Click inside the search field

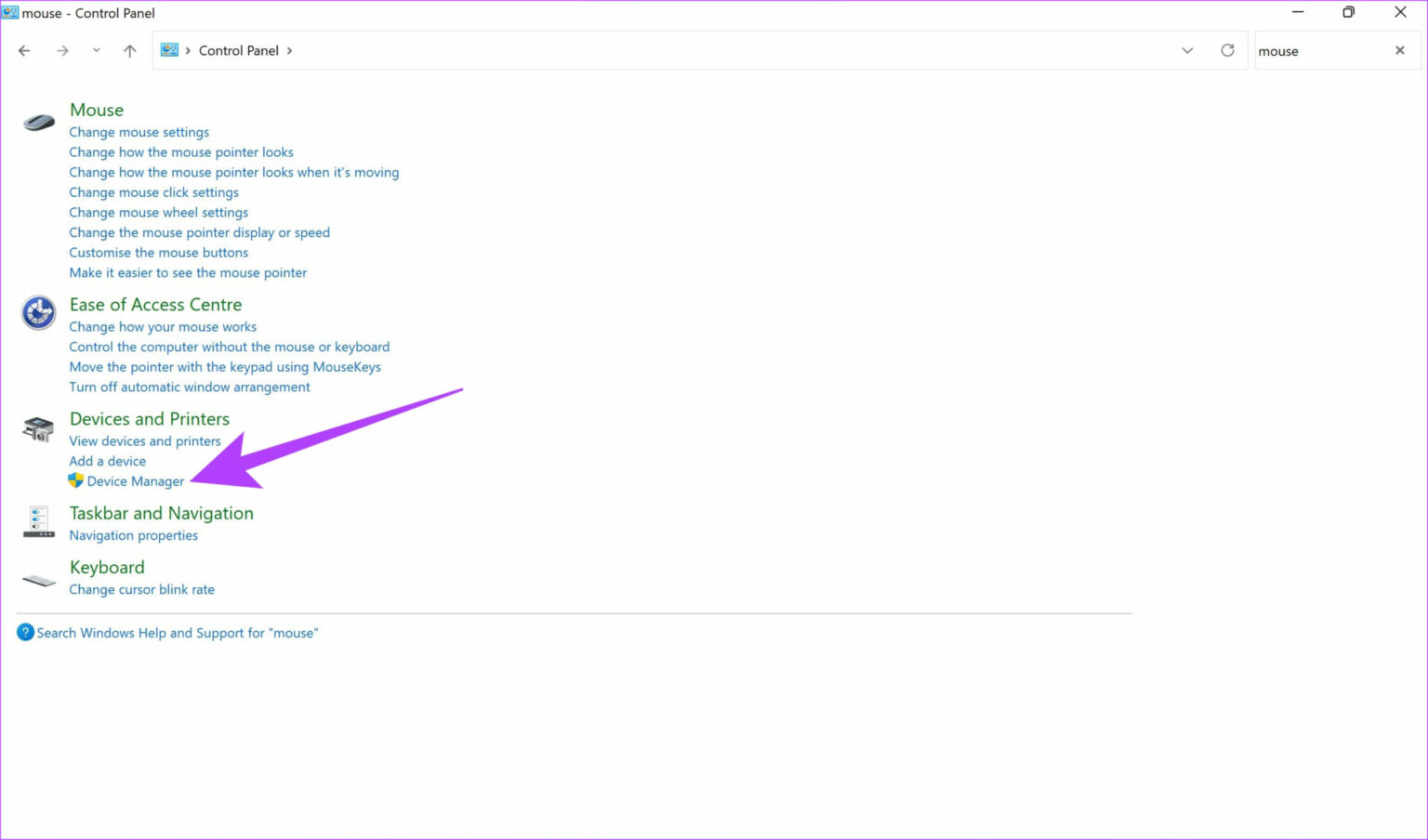click(1320, 50)
